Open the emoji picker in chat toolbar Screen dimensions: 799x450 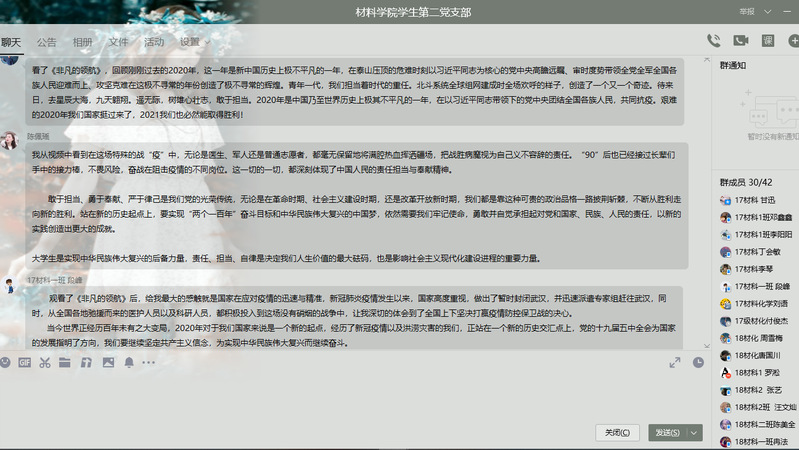coord(7,362)
